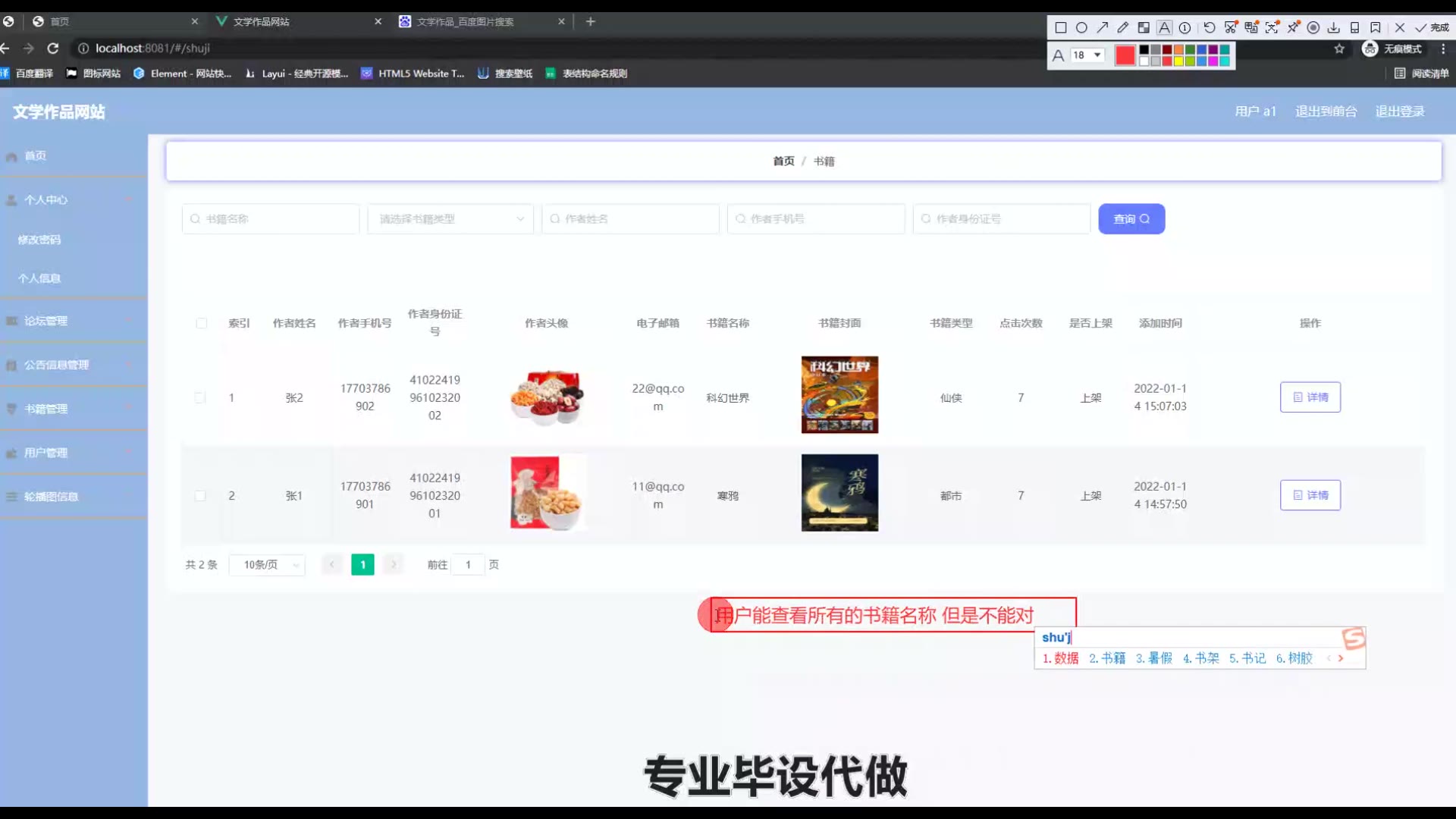Select the rectangle annotation tool
This screenshot has width=1456, height=819.
(x=1061, y=27)
